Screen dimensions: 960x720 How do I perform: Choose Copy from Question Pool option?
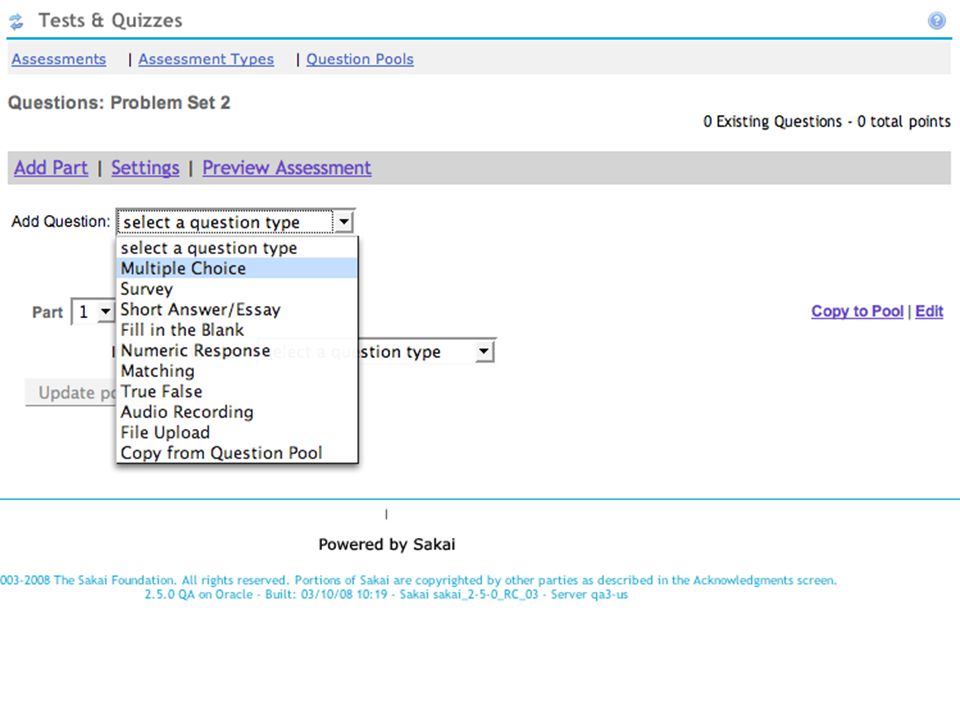click(236, 453)
